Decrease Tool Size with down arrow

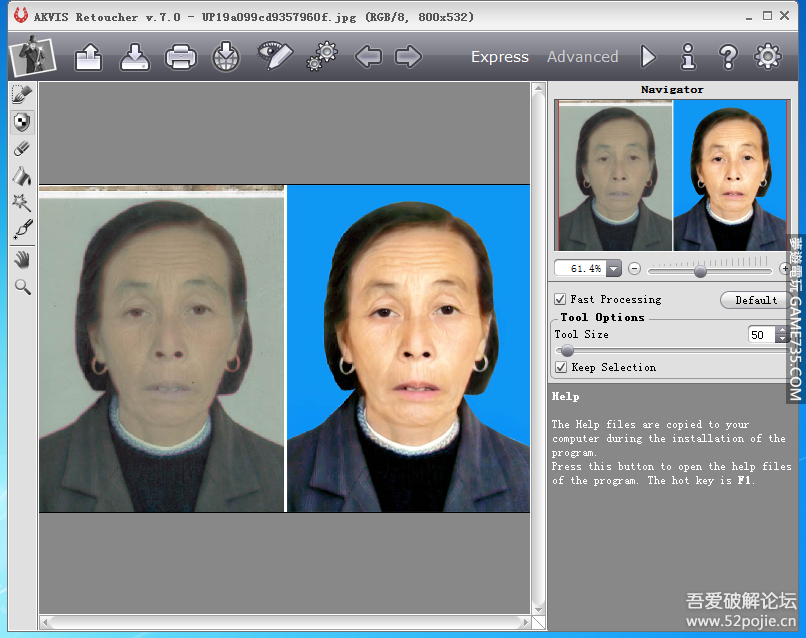(x=782, y=340)
